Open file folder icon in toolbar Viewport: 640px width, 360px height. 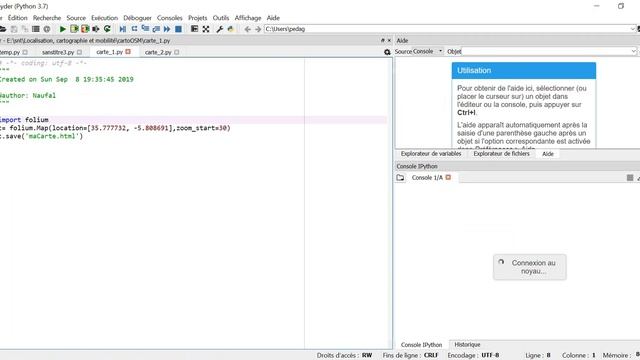pyautogui.click(x=2, y=29)
